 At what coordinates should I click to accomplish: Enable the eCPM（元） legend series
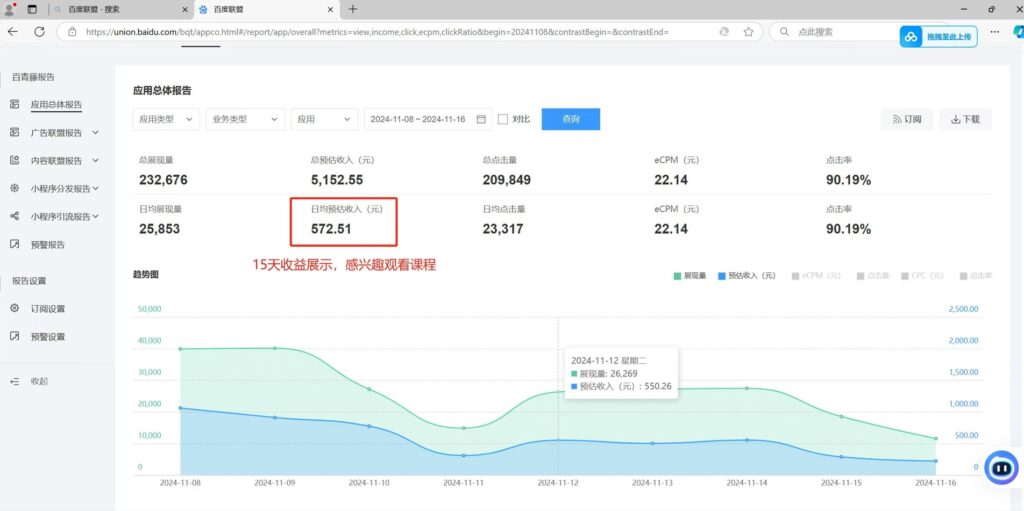816,276
